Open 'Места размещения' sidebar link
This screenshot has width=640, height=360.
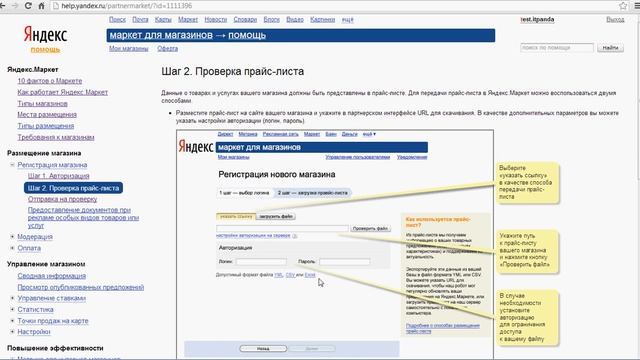tap(47, 115)
